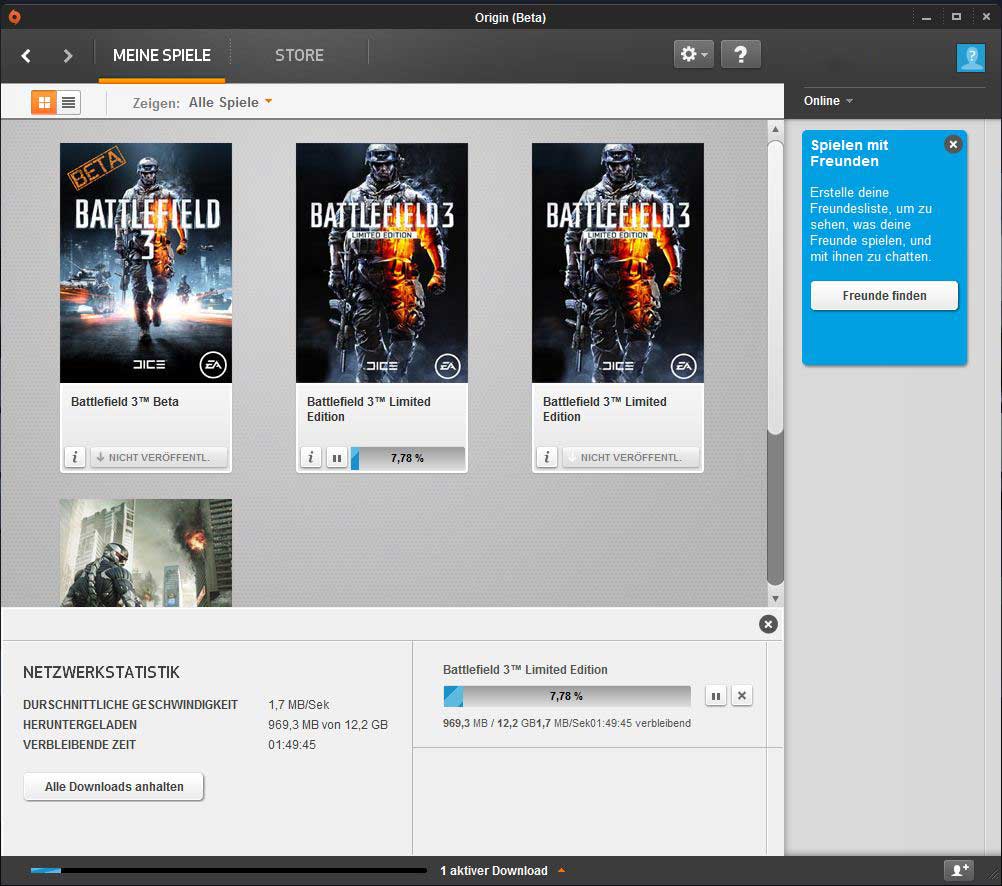Click the download panel 7,78 % progress bar
This screenshot has height=886, width=1002.
coord(567,696)
